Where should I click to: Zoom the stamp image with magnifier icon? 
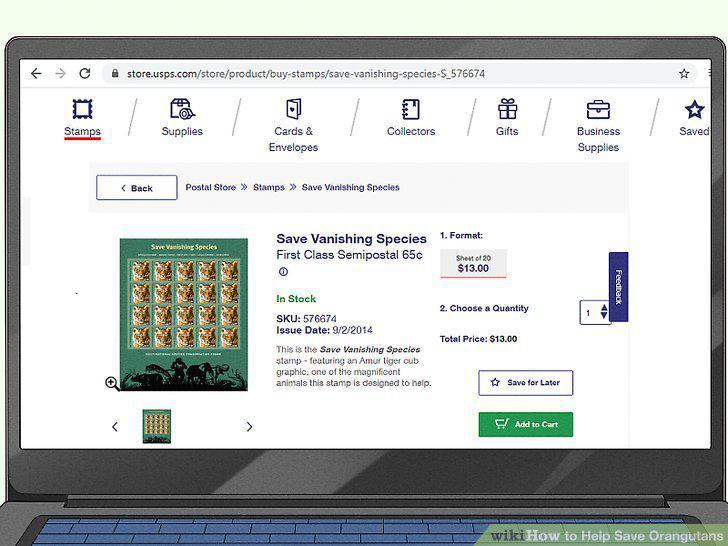pos(112,384)
